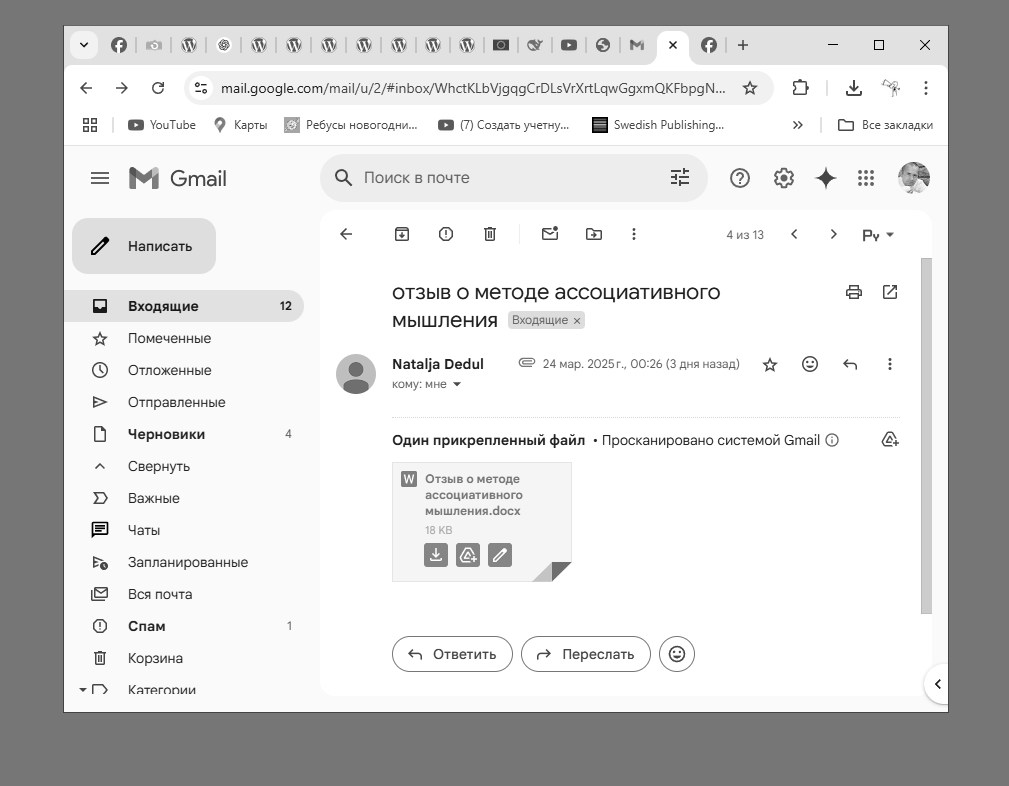The width and height of the screenshot is (1009, 786).
Task: Click the Переслать button
Action: 586,654
